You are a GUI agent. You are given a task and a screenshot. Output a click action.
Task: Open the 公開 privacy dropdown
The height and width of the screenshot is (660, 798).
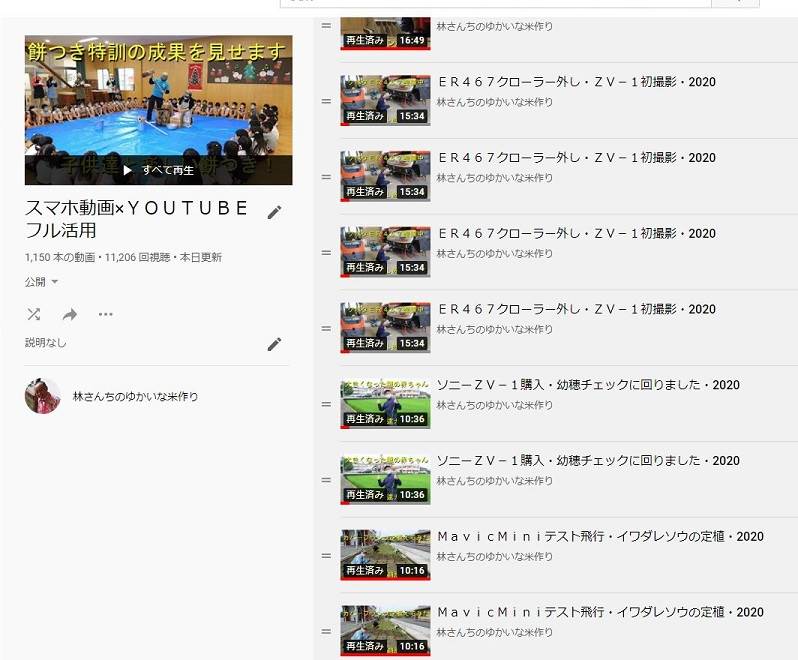pos(42,282)
